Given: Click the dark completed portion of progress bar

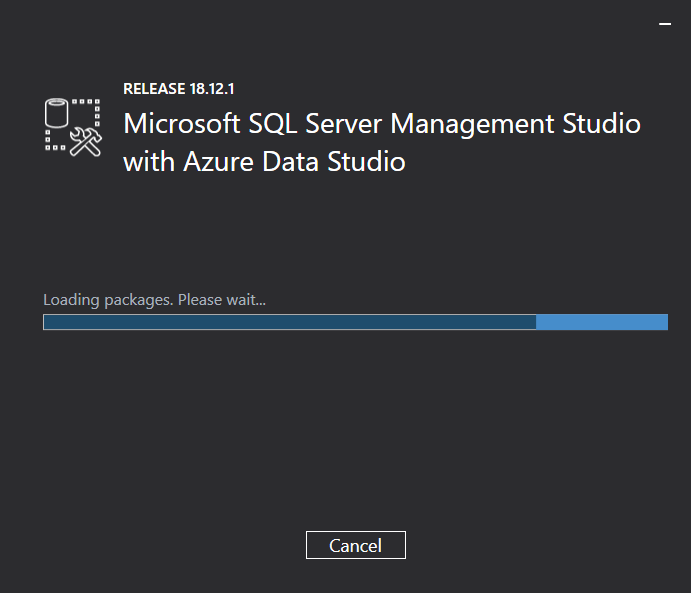Looking at the screenshot, I should click(289, 322).
